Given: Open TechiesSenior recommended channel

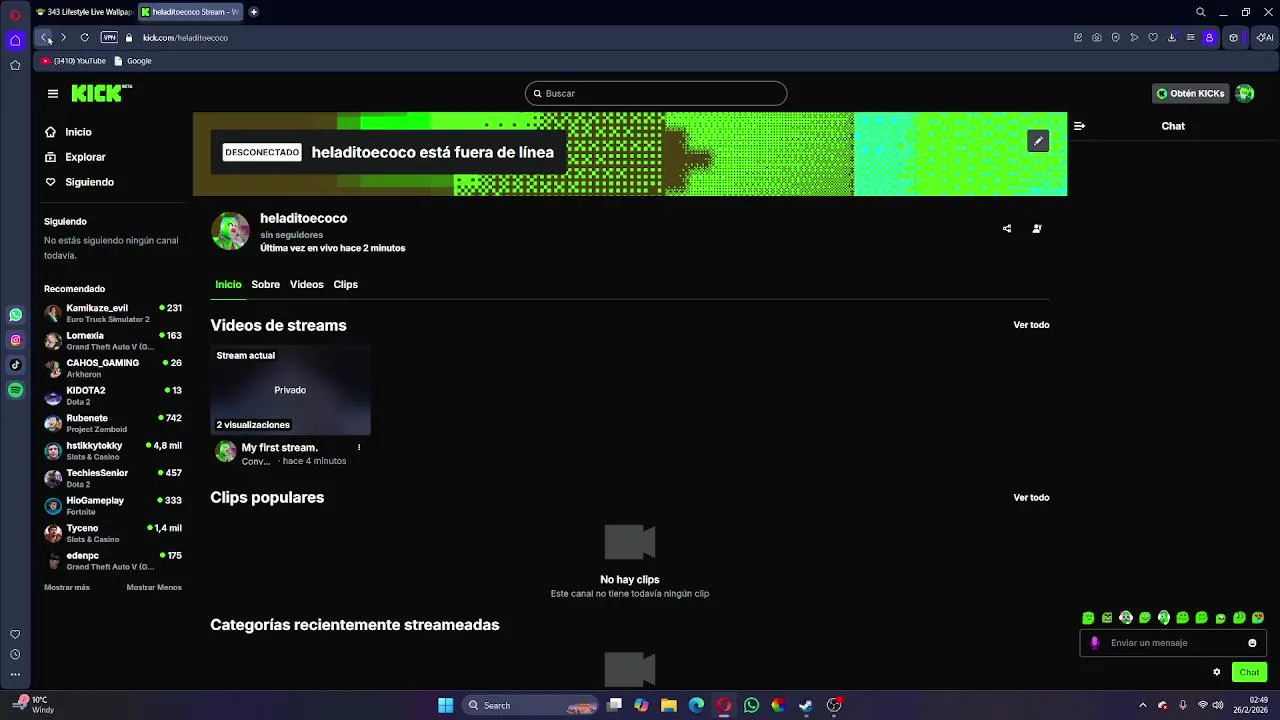Looking at the screenshot, I should pyautogui.click(x=113, y=478).
